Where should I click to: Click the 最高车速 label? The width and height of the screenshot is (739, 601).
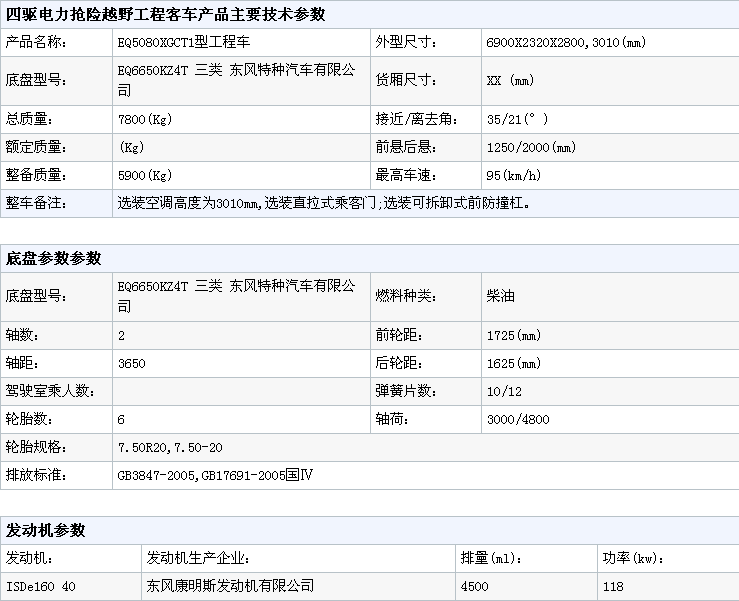coord(406,175)
